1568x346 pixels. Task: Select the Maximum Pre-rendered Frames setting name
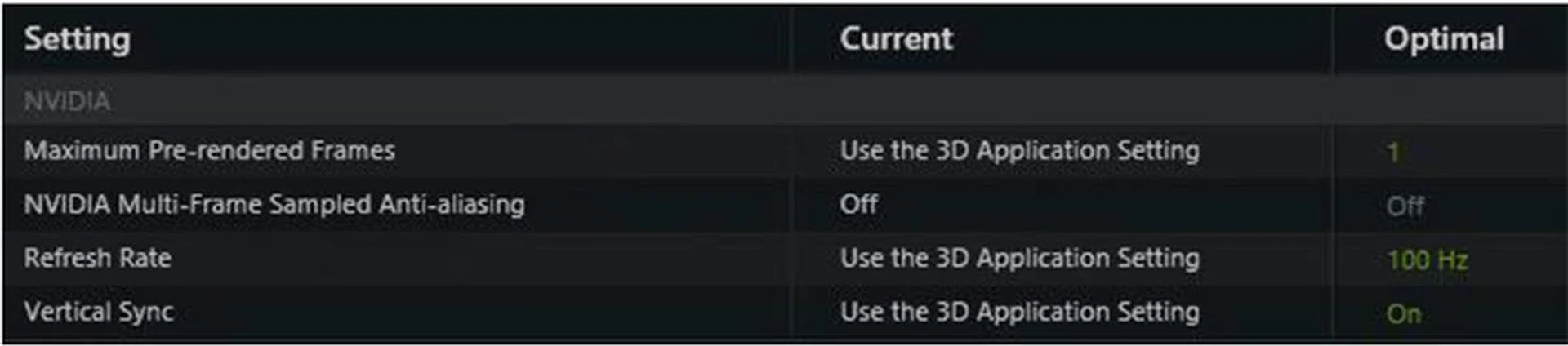point(209,151)
